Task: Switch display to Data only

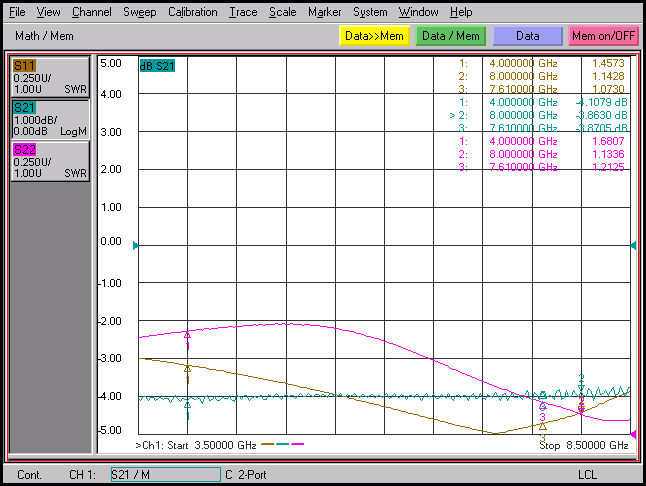Action: point(528,36)
